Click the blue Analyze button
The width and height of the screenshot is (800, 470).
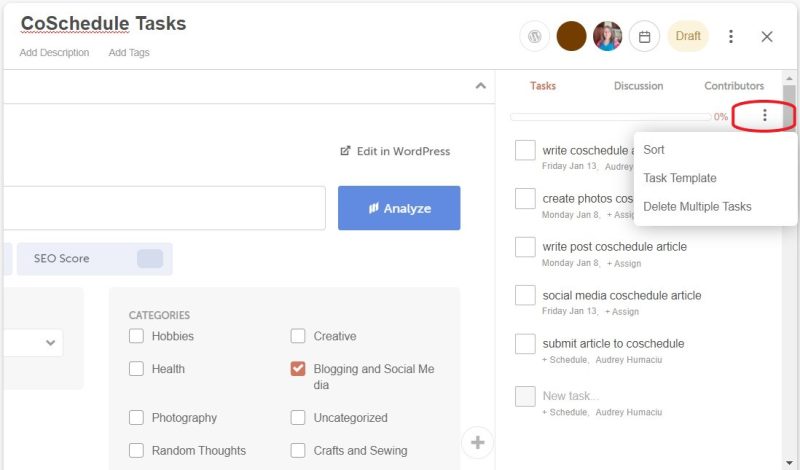[x=399, y=208]
